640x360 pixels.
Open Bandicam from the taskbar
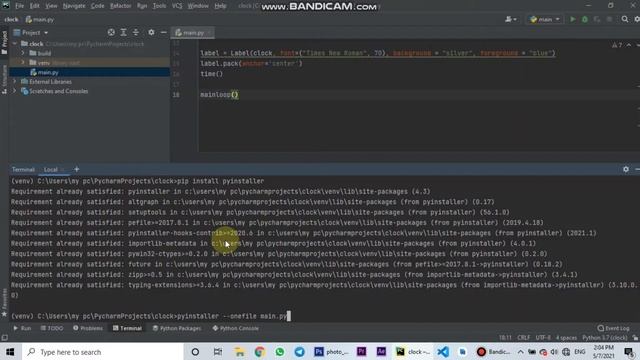(494, 352)
